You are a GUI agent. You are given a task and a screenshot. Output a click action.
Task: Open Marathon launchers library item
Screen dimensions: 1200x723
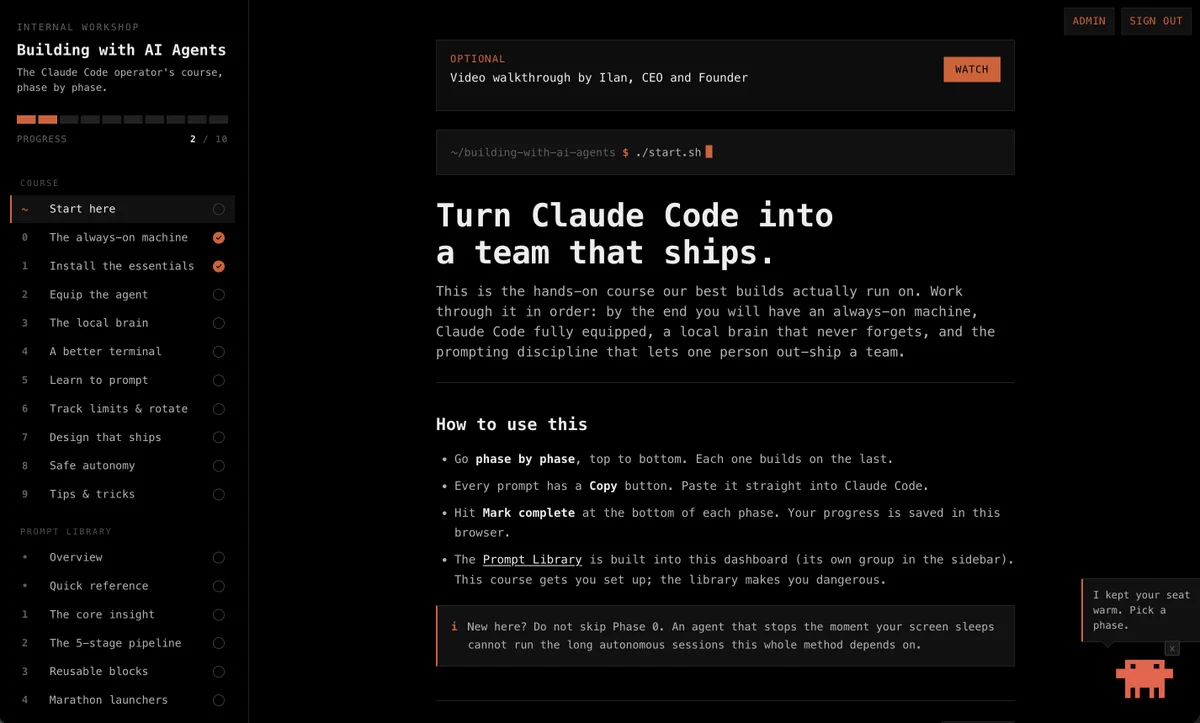coord(123,700)
